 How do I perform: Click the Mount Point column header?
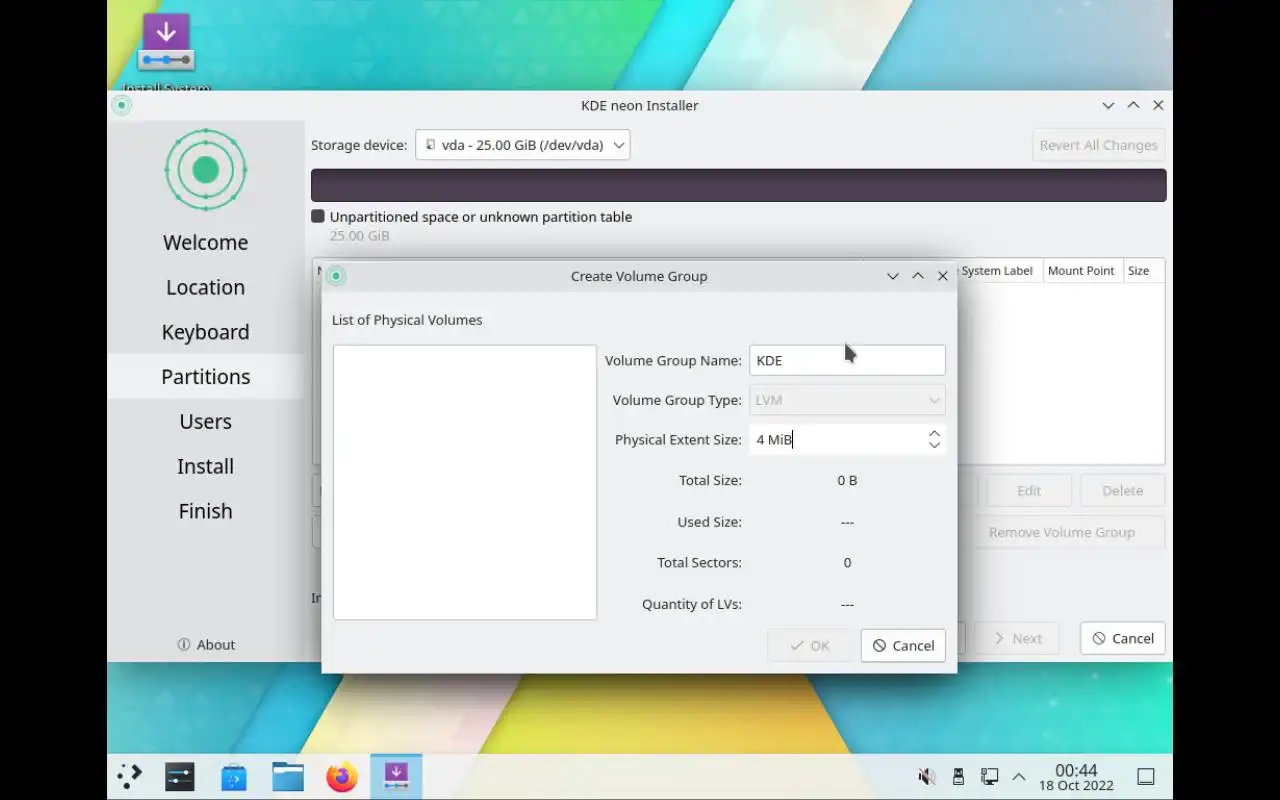pyautogui.click(x=1081, y=271)
